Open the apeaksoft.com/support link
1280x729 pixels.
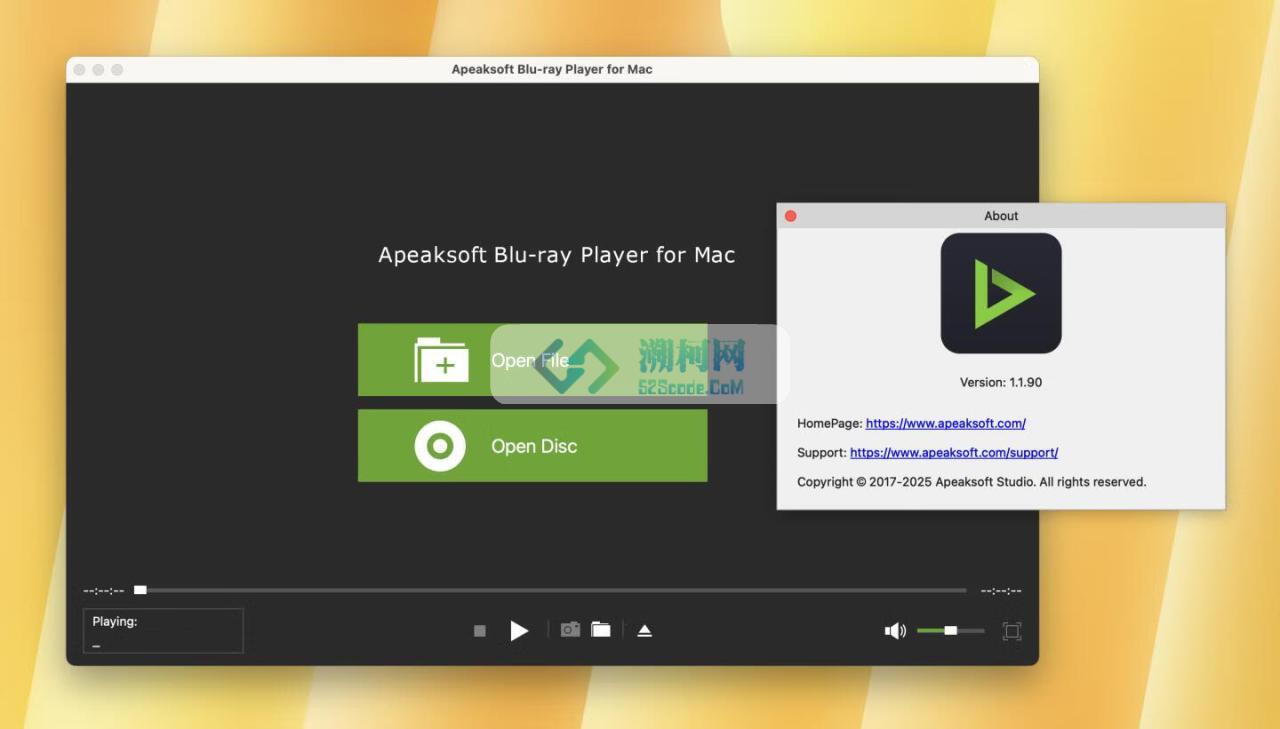(x=954, y=452)
